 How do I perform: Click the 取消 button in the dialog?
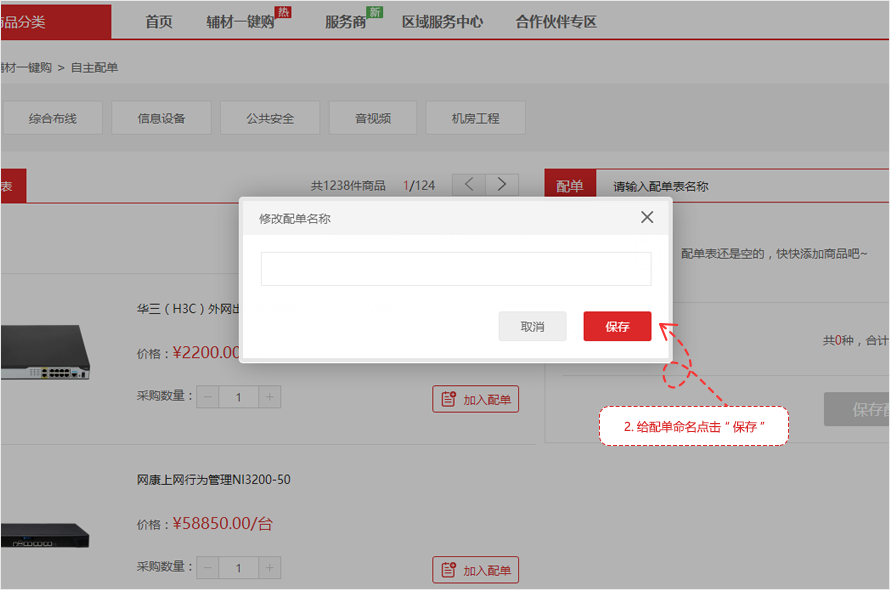pos(532,327)
